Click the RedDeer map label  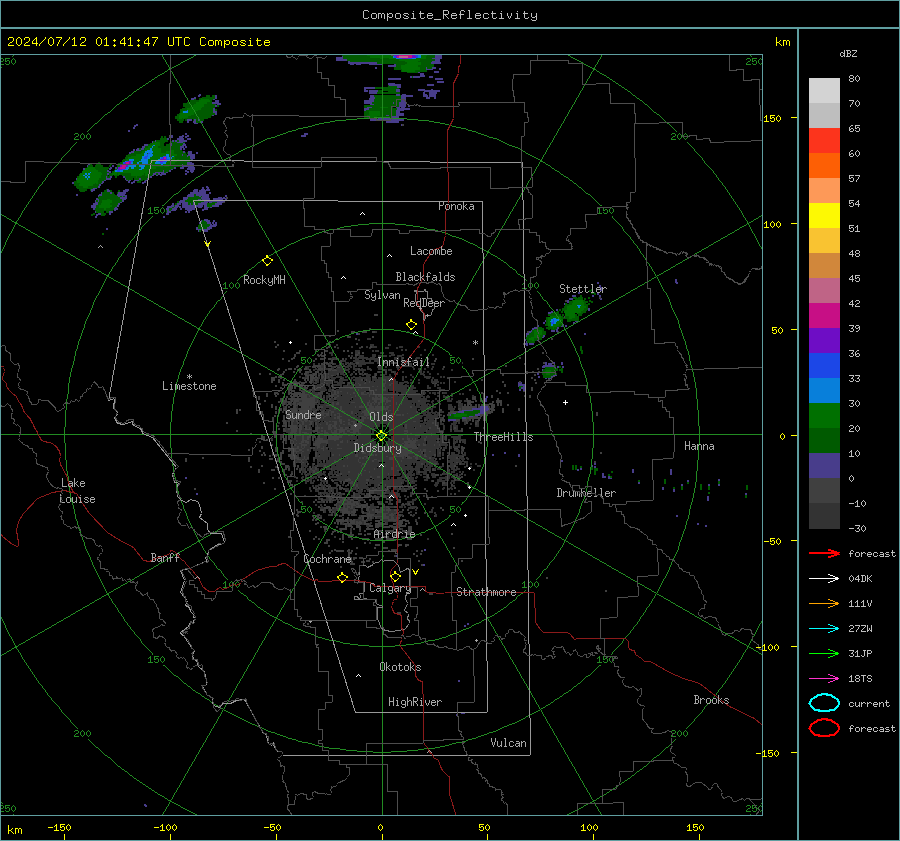[424, 303]
